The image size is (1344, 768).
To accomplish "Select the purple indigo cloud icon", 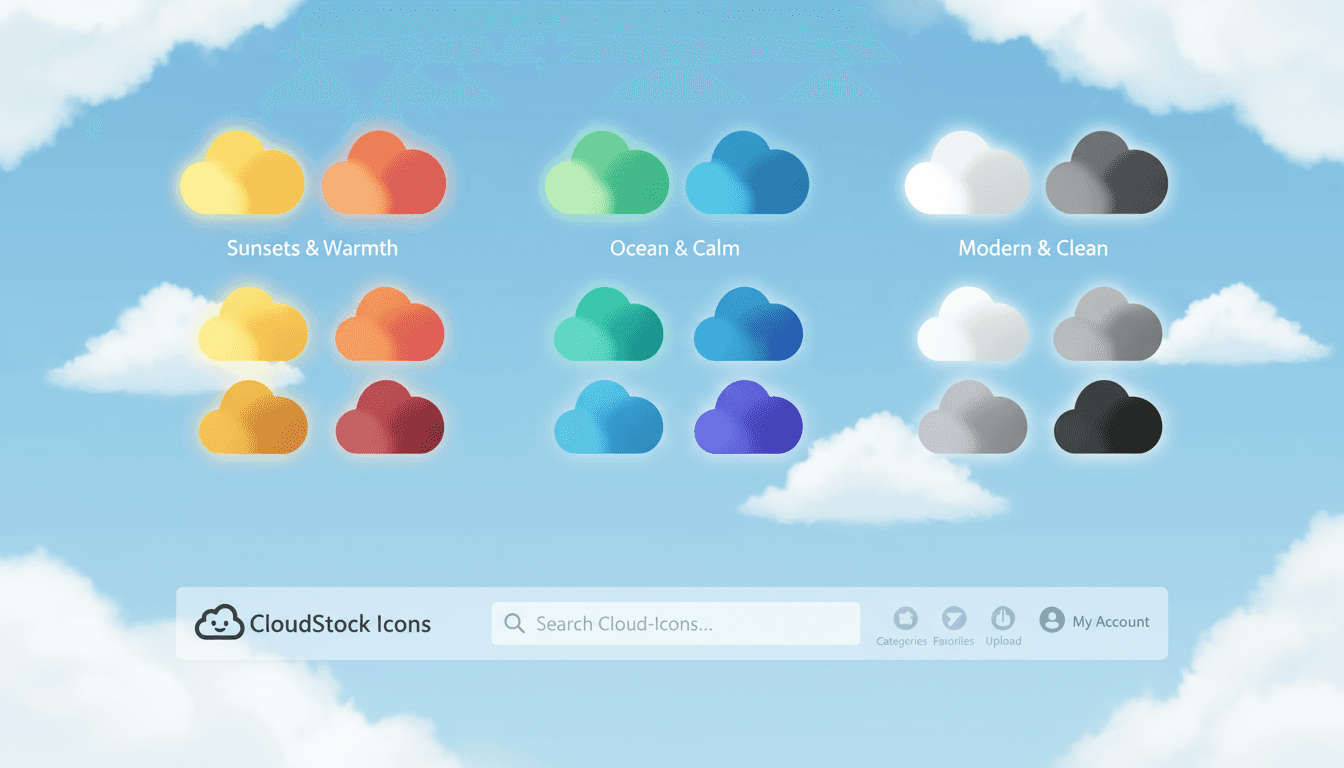I will click(x=748, y=418).
